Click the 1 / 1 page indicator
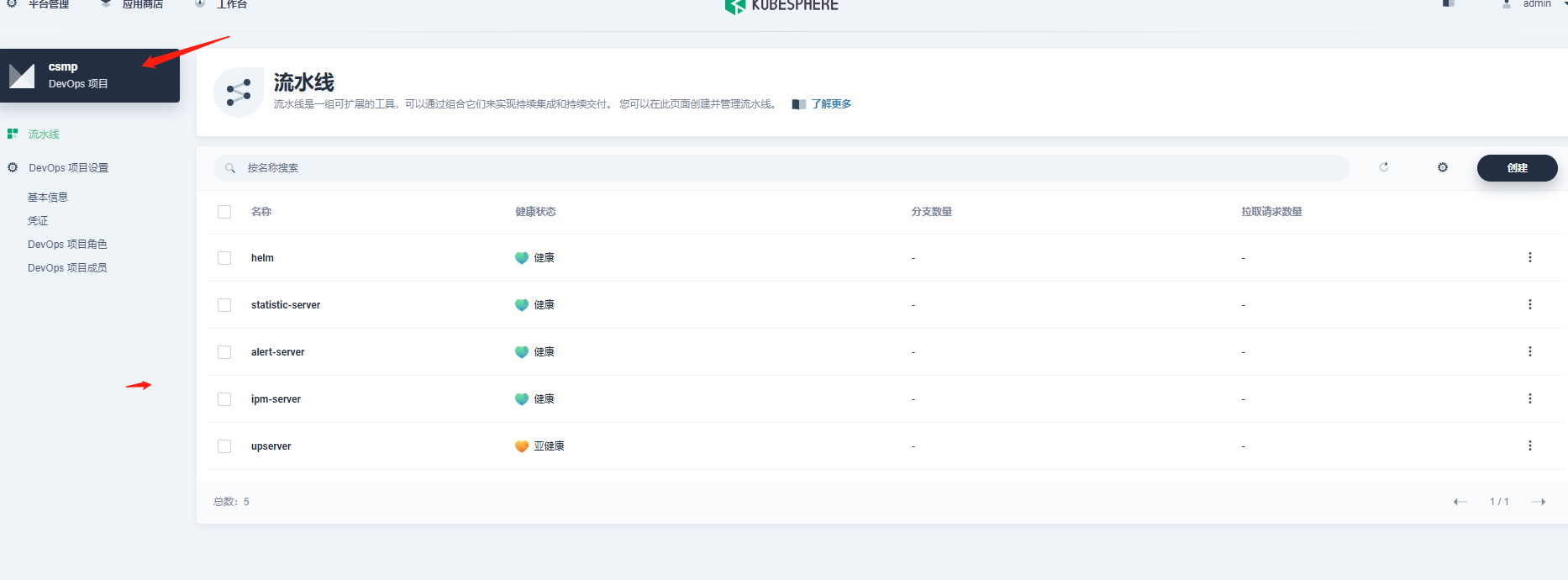 [x=1499, y=502]
